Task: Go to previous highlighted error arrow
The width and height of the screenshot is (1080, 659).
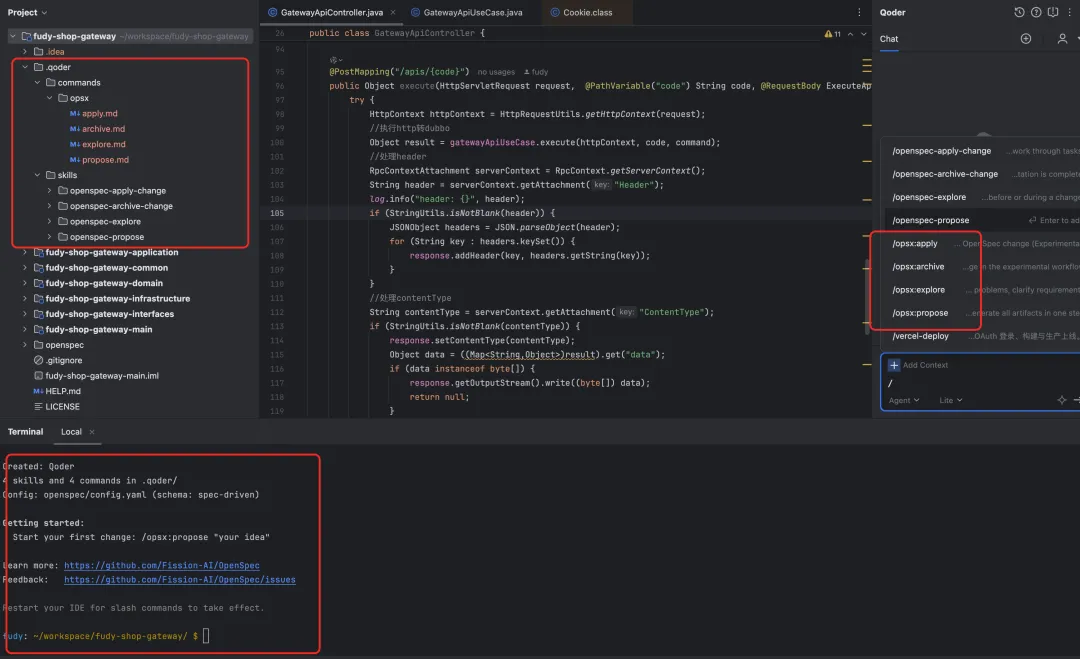Action: tap(851, 34)
